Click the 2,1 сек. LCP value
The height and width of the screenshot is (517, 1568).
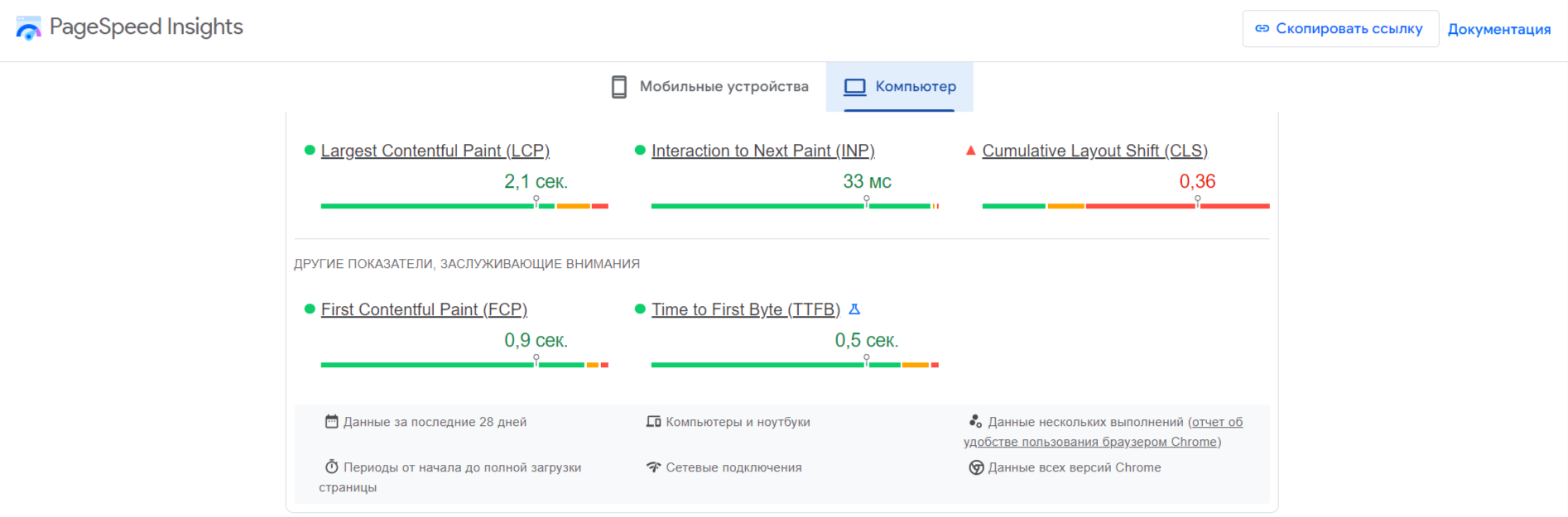pos(536,181)
